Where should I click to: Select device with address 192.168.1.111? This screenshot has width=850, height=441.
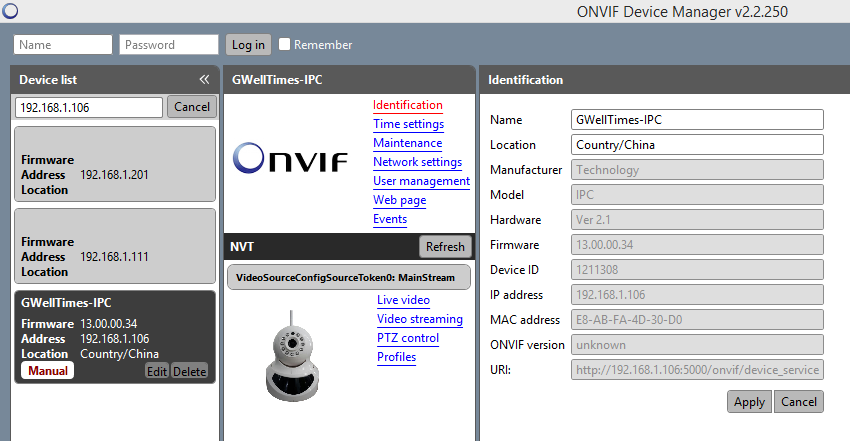coord(115,246)
